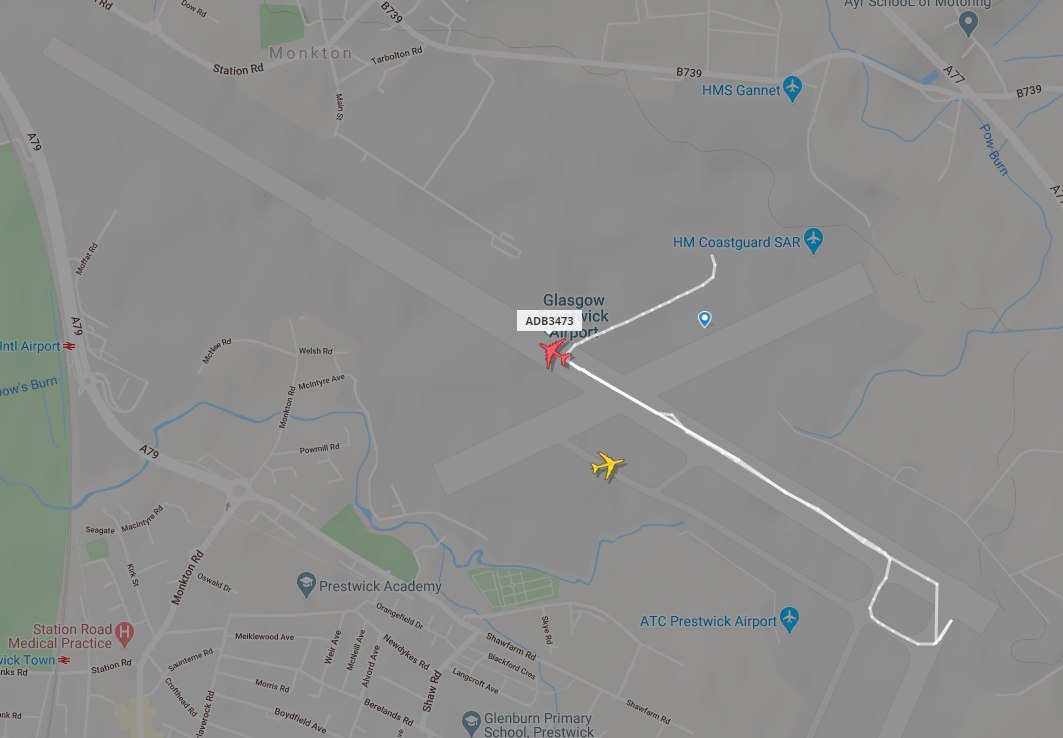
Task: Click the Prestwick Town railway station icon
Action: click(64, 660)
